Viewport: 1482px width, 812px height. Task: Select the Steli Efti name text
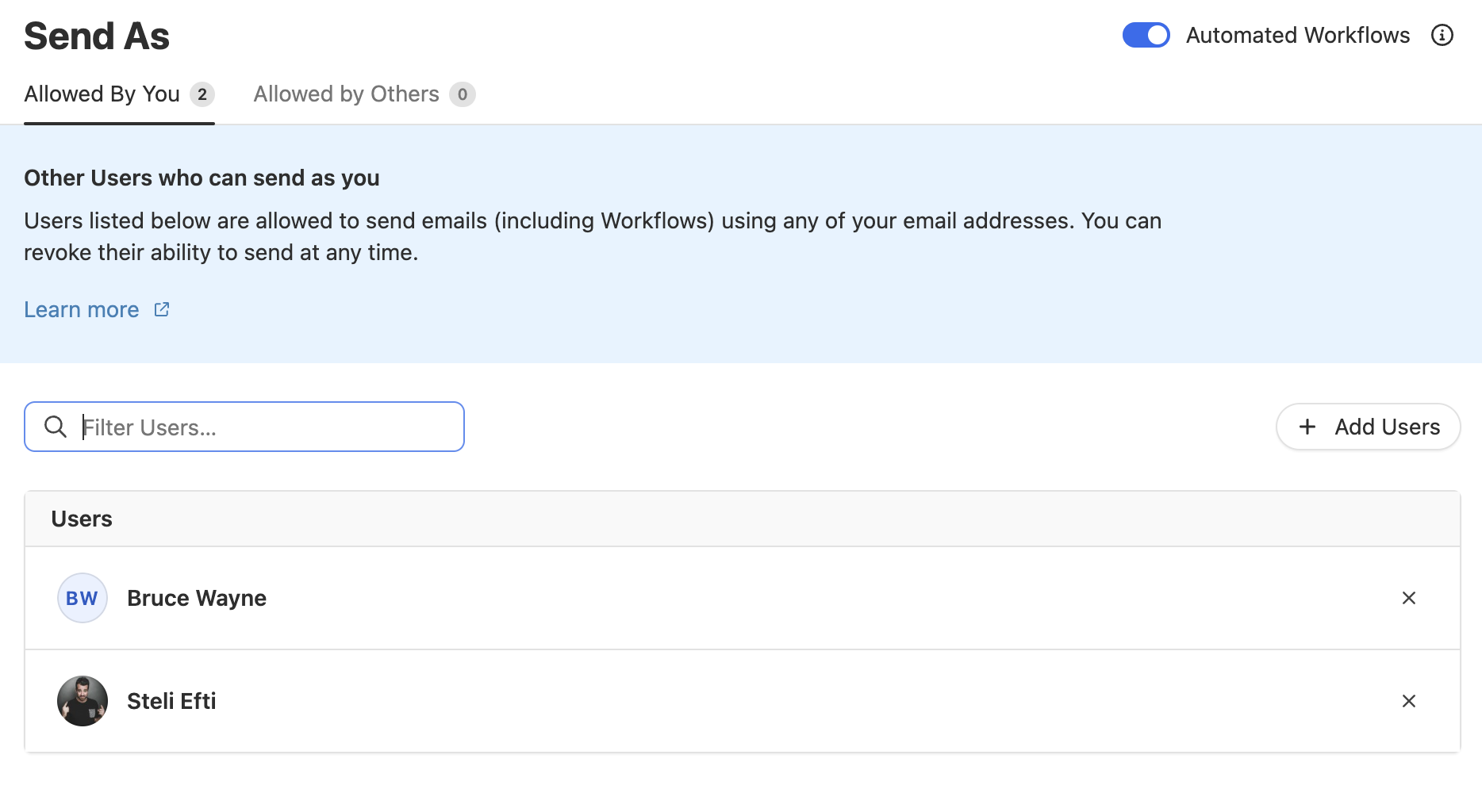click(171, 701)
